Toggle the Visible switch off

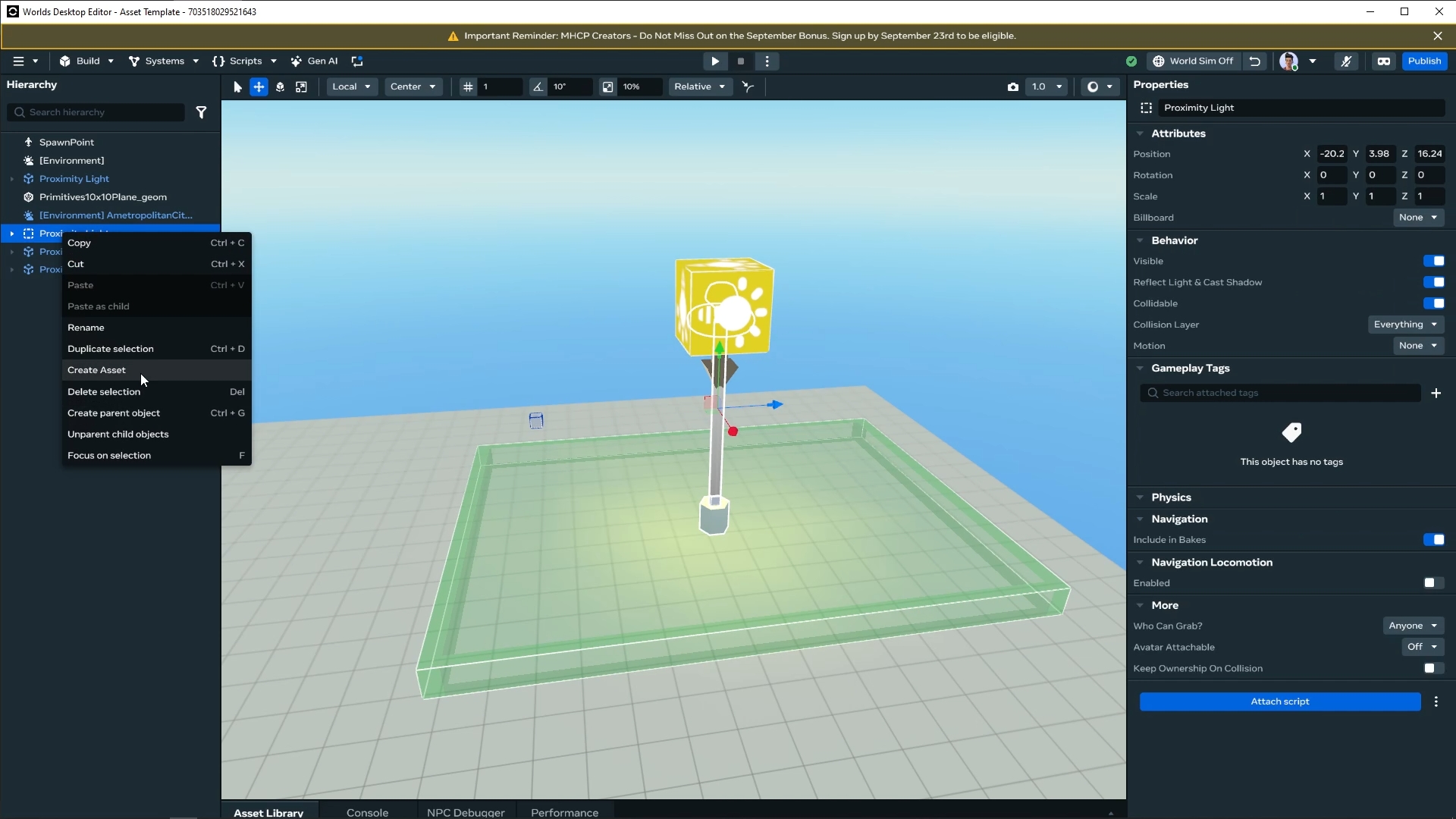(x=1433, y=261)
